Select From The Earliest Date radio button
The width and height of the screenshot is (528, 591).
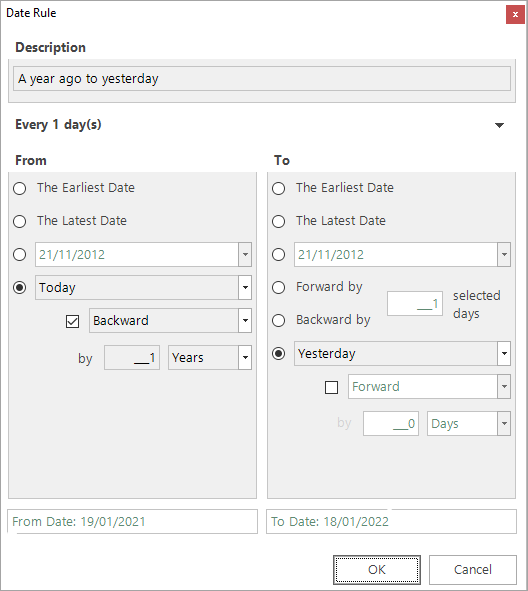click(20, 188)
